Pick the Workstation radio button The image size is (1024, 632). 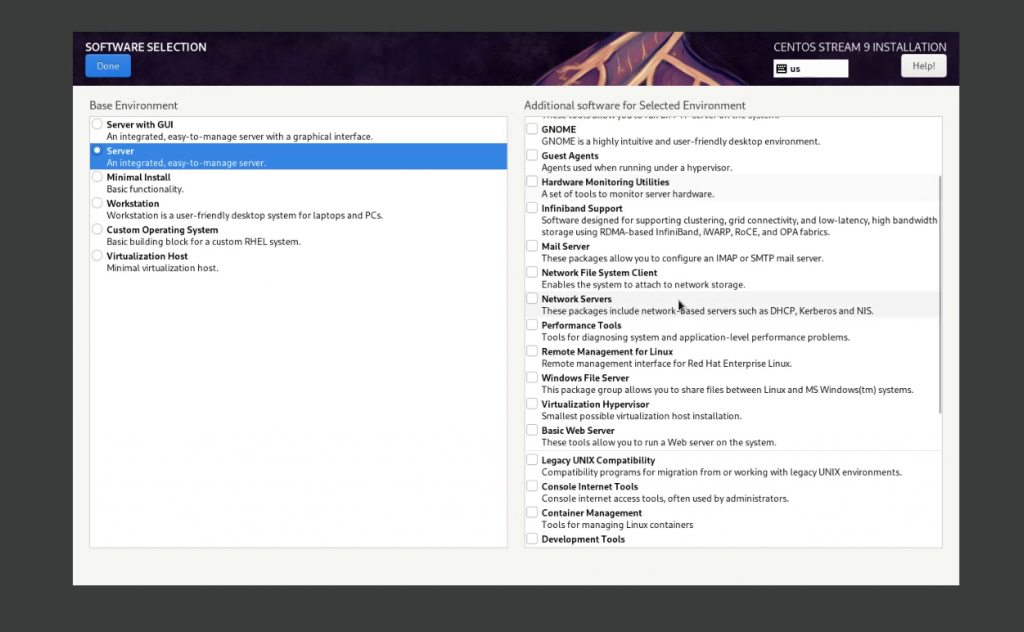click(97, 203)
